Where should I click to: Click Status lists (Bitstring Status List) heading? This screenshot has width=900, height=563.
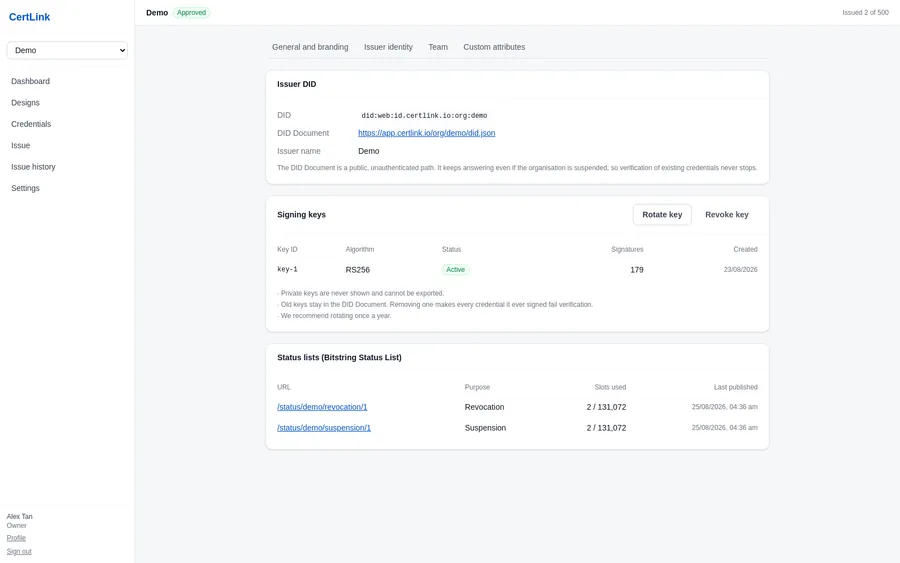coord(339,358)
